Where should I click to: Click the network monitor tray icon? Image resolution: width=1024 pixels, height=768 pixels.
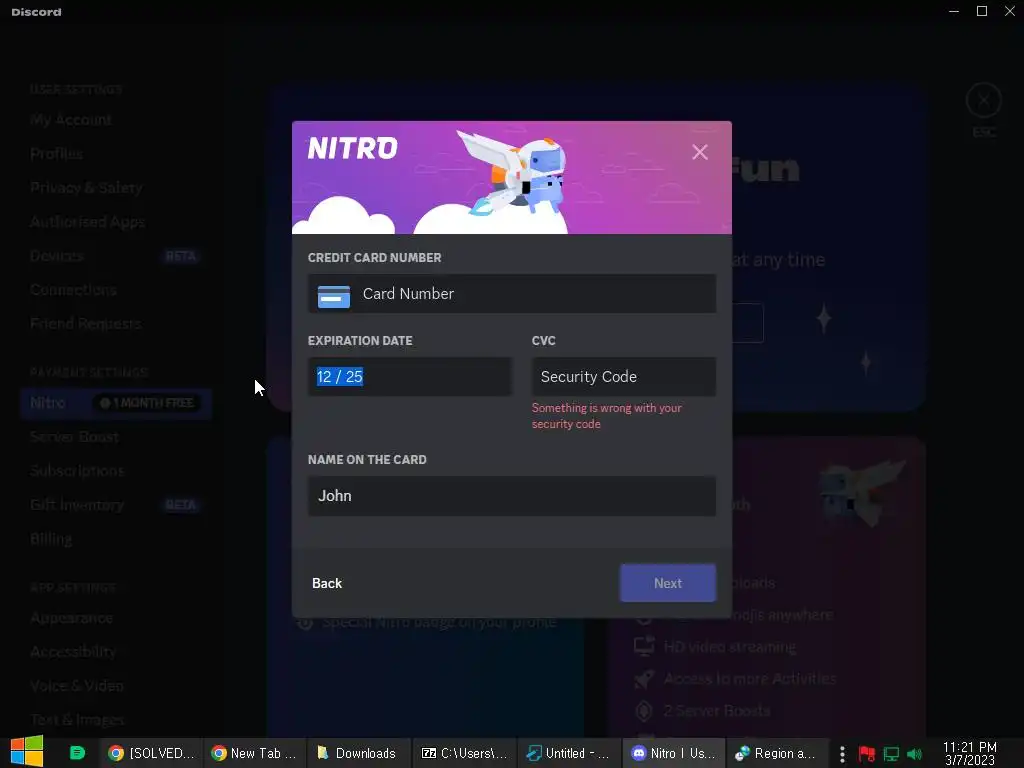[x=891, y=754]
